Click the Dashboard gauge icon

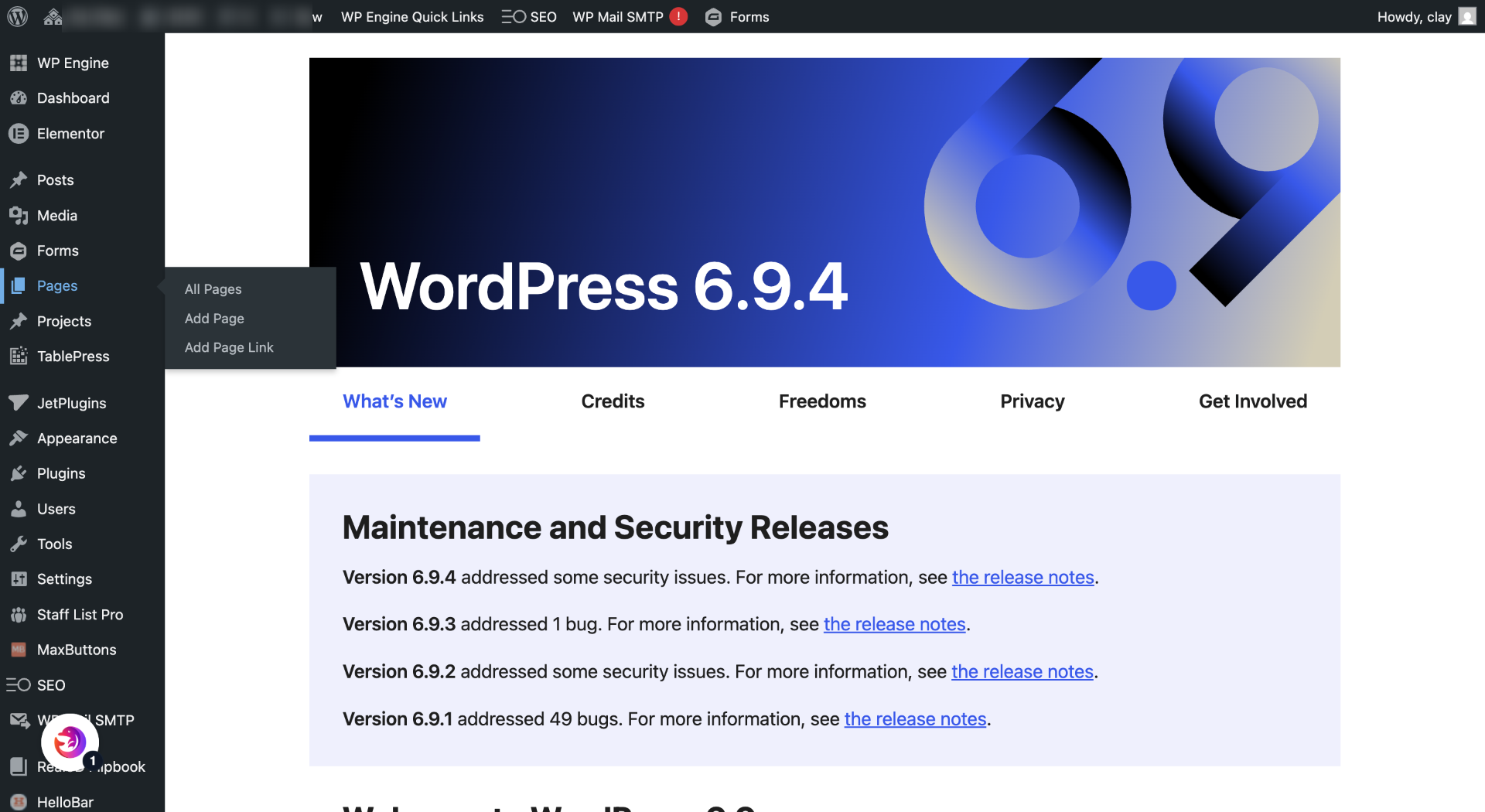19,98
